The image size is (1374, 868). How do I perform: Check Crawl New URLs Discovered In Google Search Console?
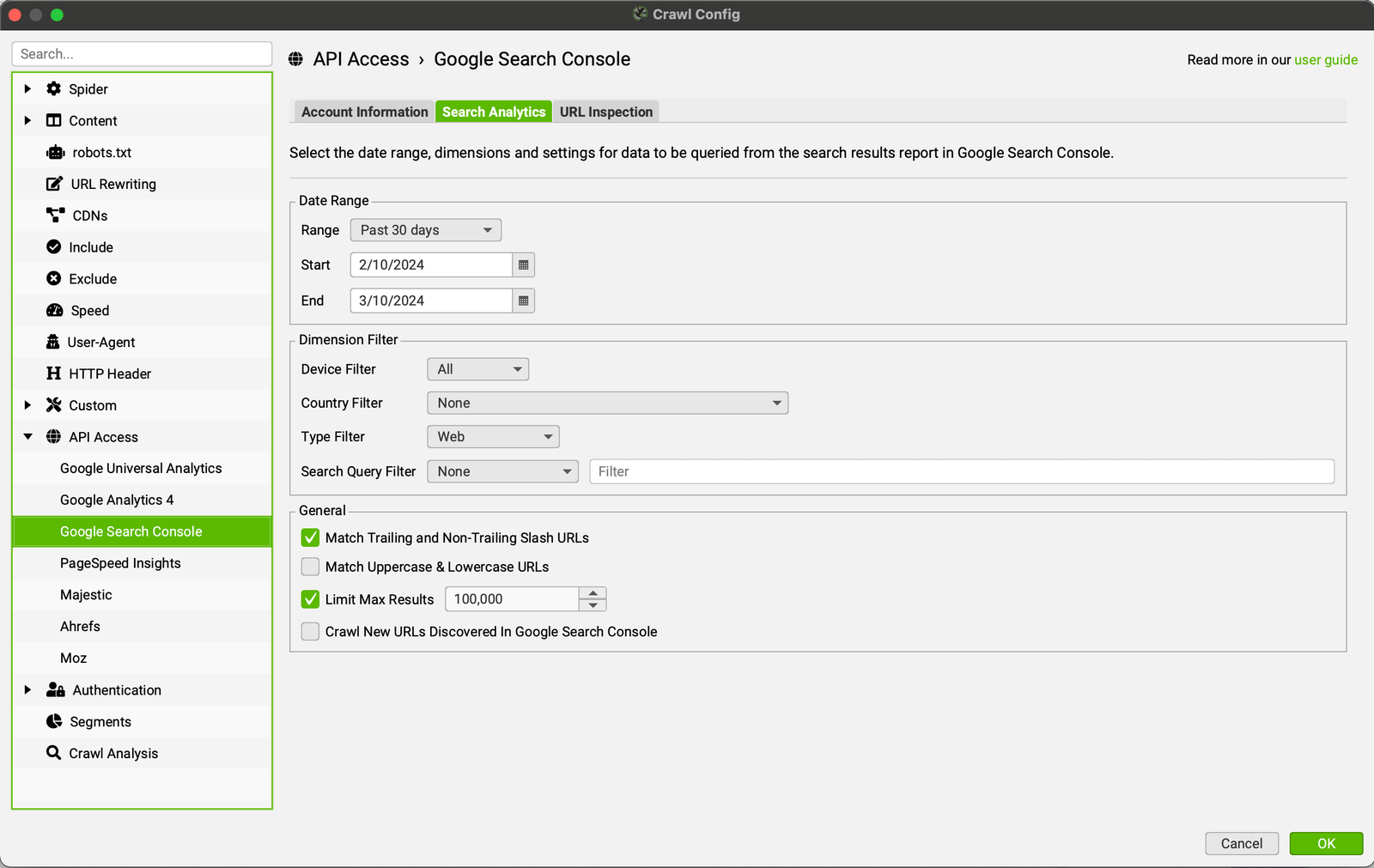pyautogui.click(x=309, y=631)
